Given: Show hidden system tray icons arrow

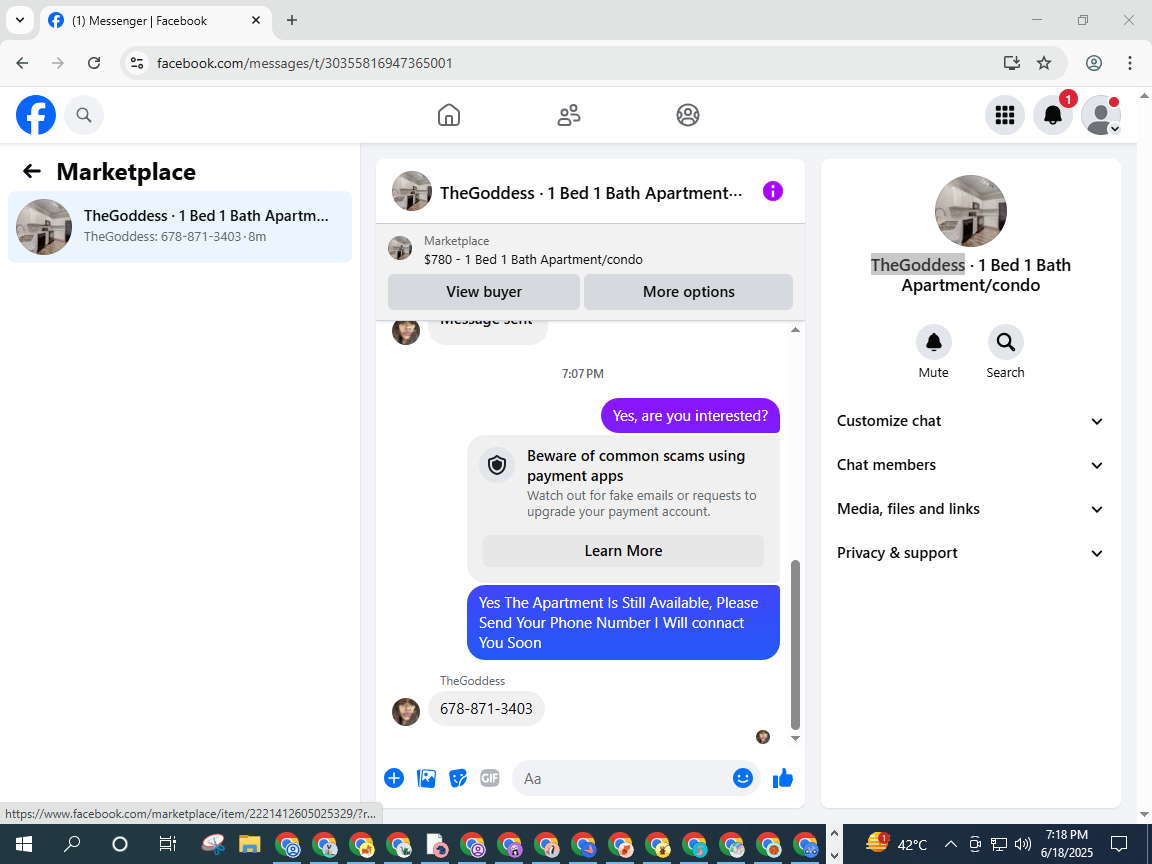Looking at the screenshot, I should [x=950, y=843].
